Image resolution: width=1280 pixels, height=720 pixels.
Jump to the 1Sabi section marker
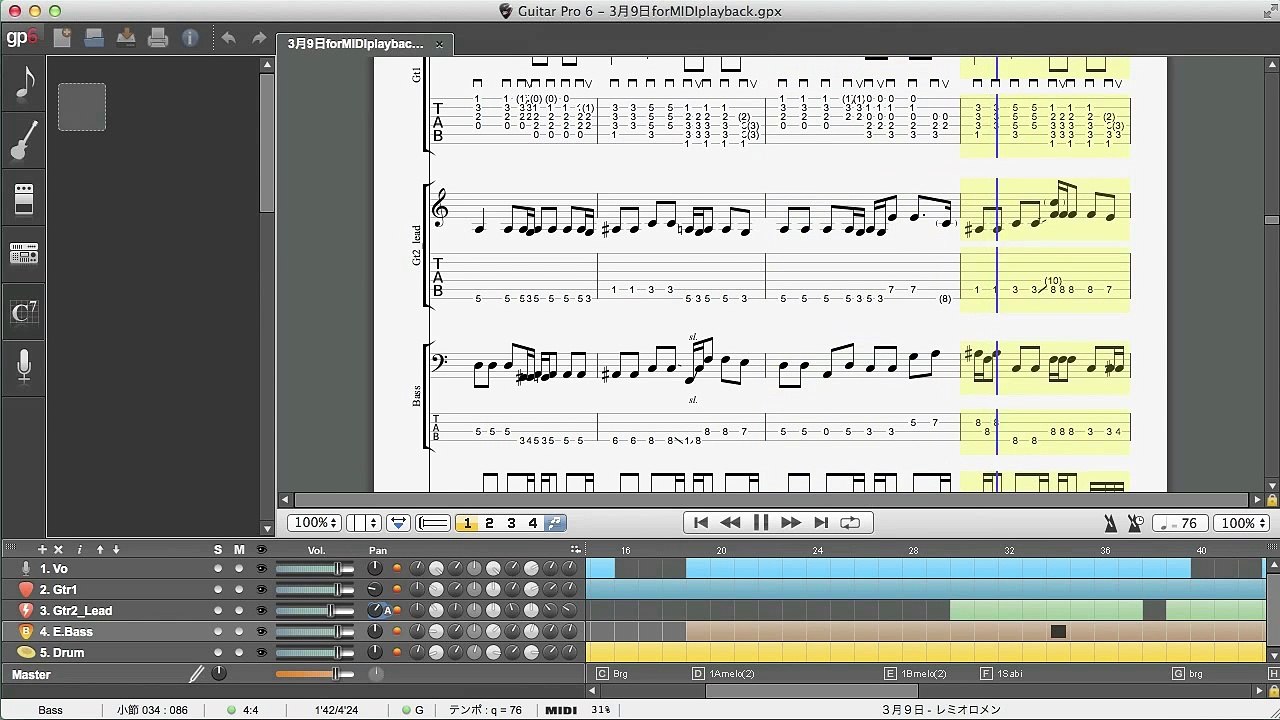(1010, 674)
